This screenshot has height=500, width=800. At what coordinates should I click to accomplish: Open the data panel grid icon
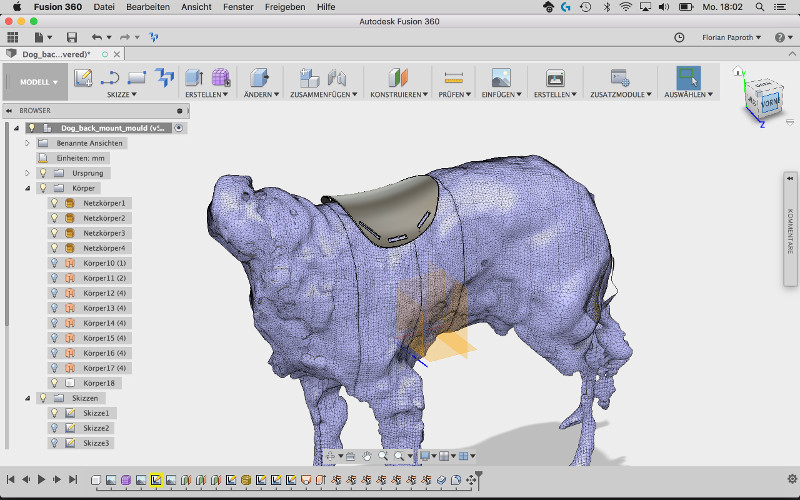[x=13, y=37]
